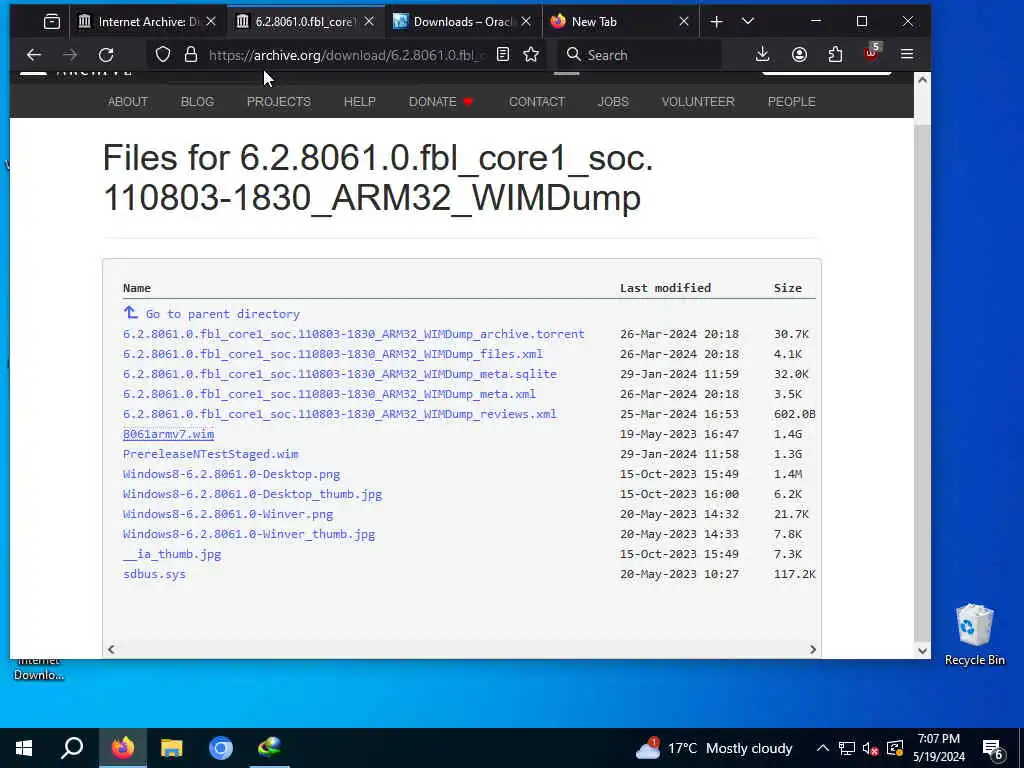
Task: Open the extensions puzzle icon
Action: [835, 55]
